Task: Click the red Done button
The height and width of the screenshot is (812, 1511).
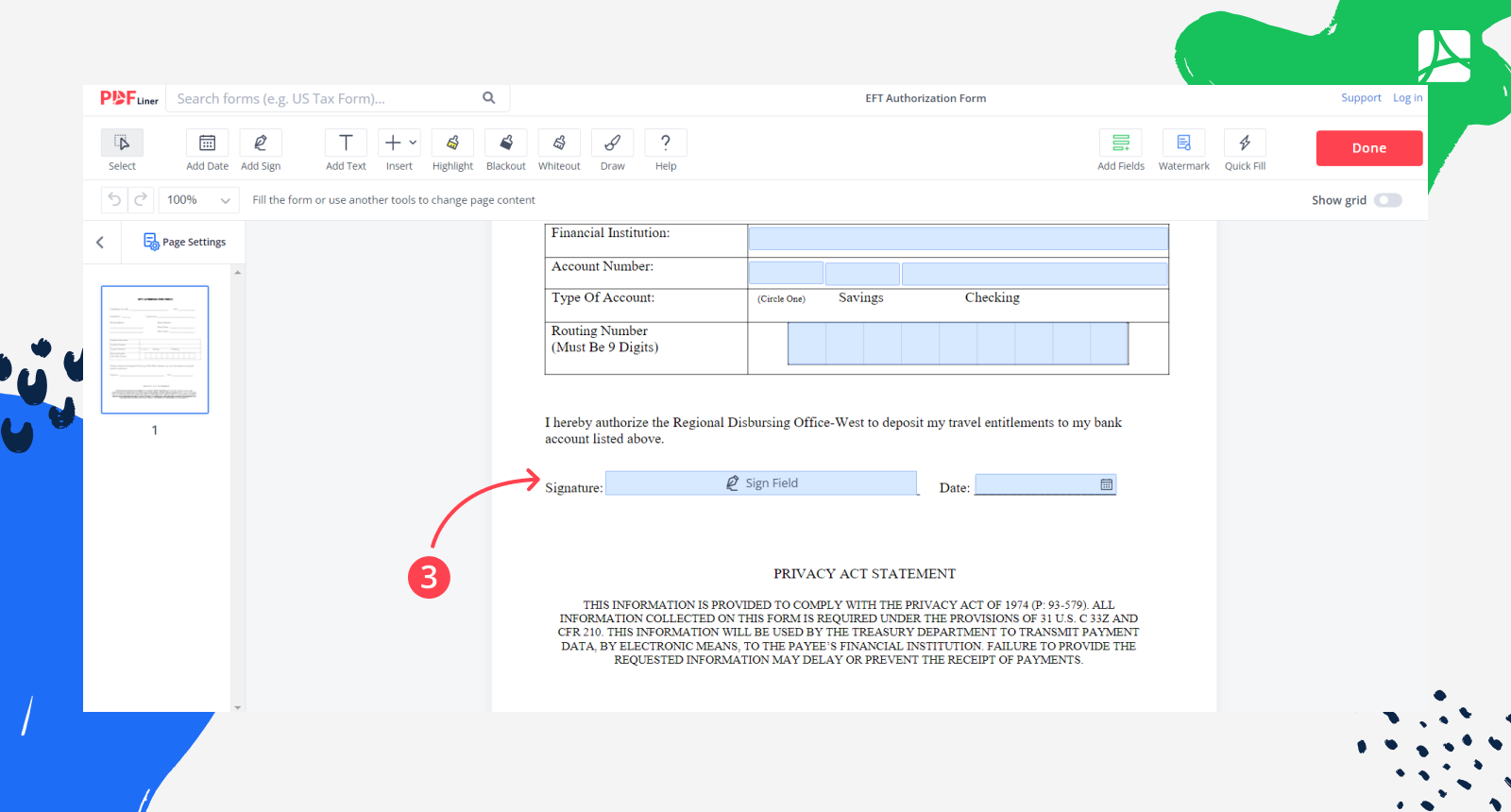Action: [x=1369, y=148]
